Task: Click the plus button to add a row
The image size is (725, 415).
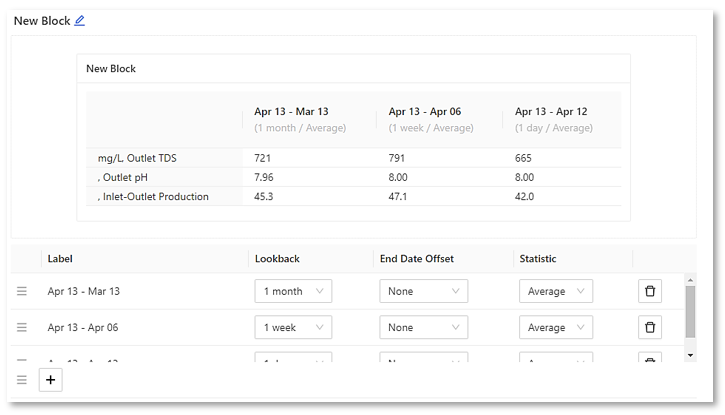Action: pyautogui.click(x=51, y=380)
